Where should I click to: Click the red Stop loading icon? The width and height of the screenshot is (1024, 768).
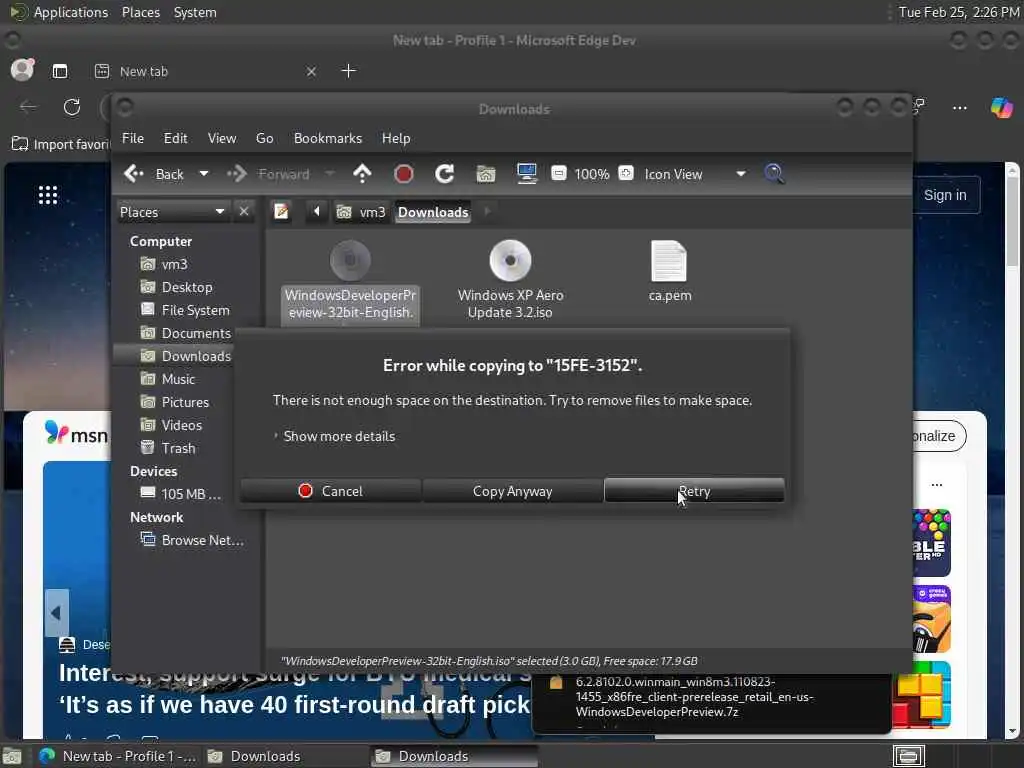coord(404,174)
